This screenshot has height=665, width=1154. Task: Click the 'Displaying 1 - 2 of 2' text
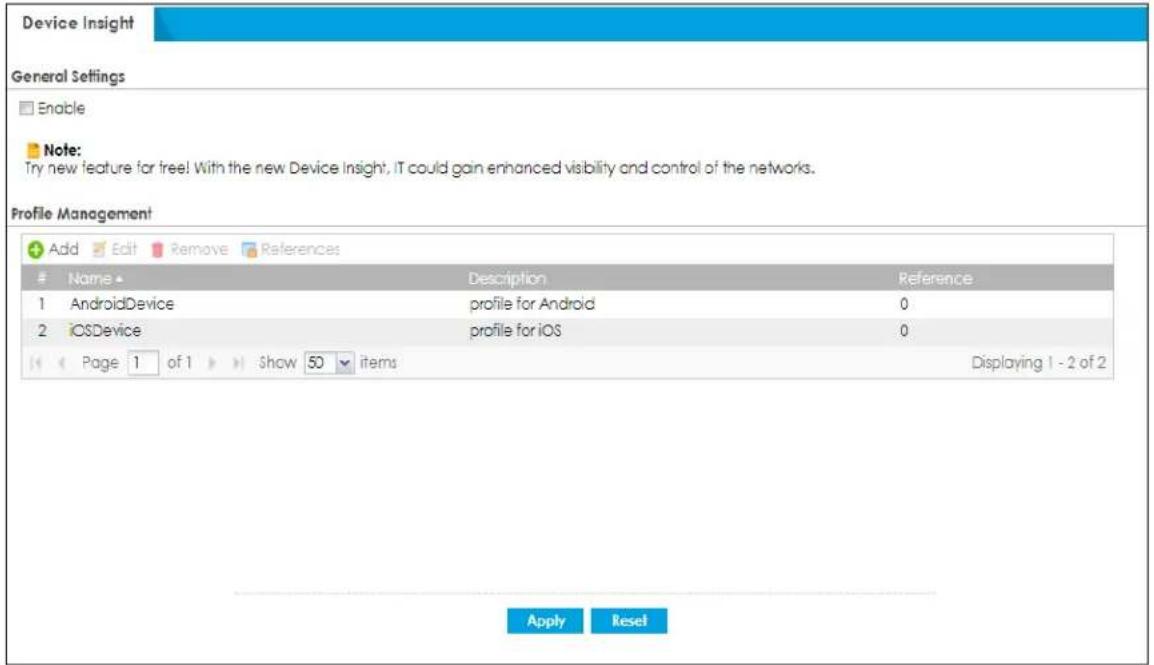pyautogui.click(x=1038, y=363)
